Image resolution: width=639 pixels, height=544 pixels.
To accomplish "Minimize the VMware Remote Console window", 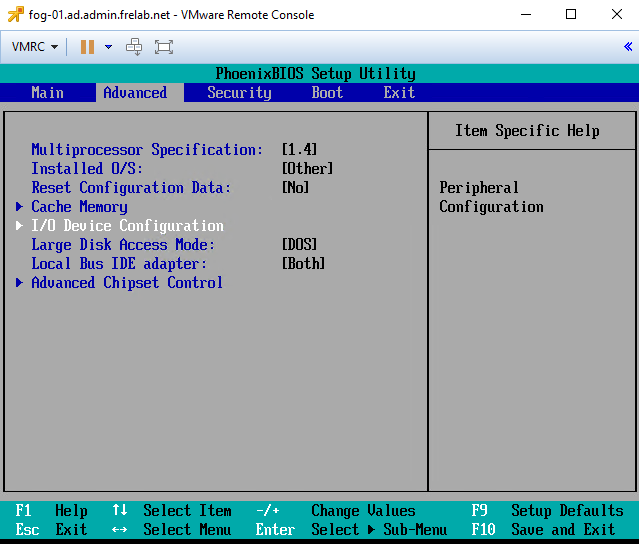I will pos(526,15).
